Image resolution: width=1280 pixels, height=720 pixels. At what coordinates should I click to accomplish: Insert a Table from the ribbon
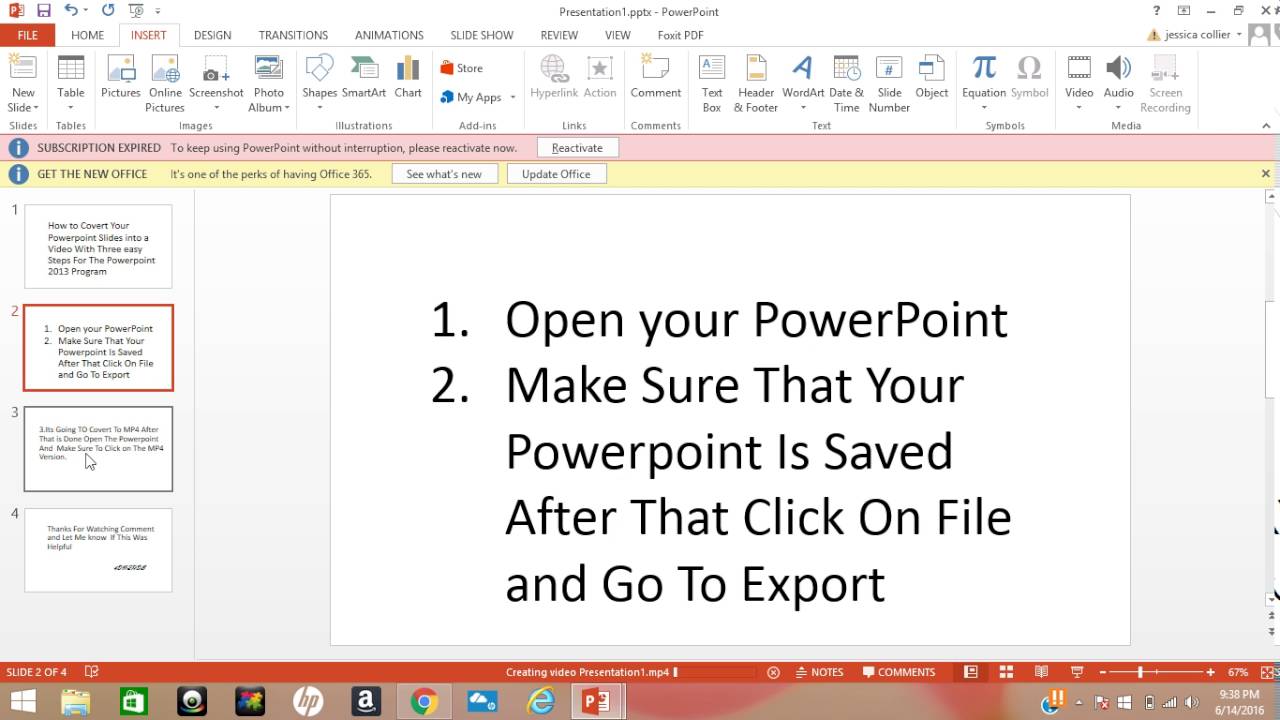point(71,84)
